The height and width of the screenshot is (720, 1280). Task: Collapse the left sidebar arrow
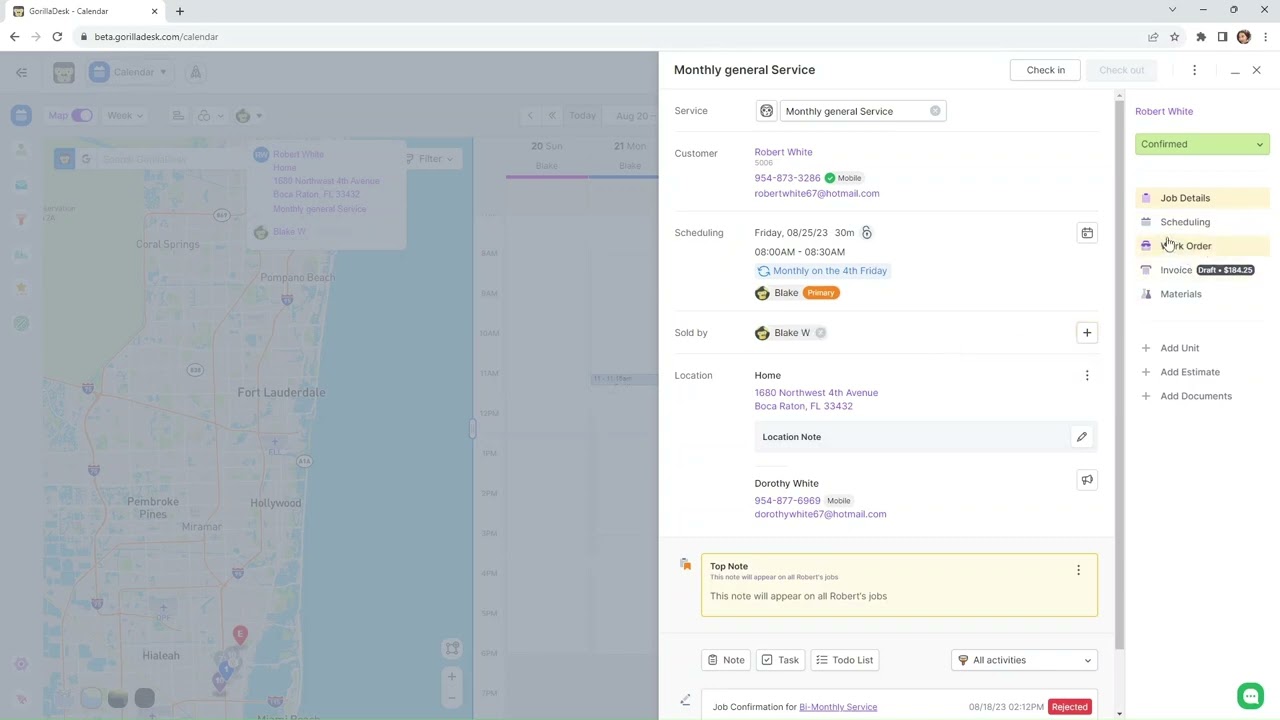(21, 72)
